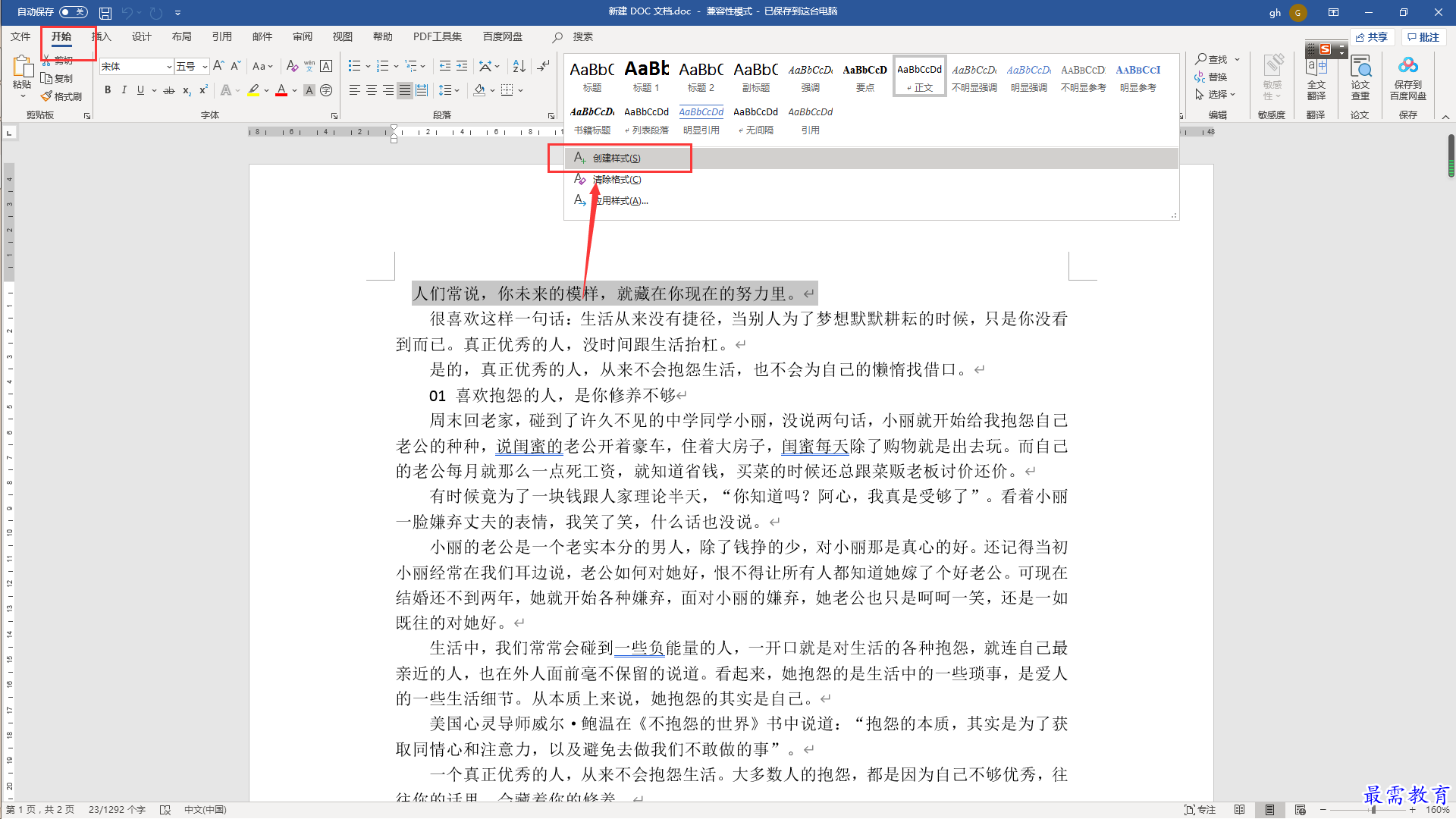Toggle center alignment

pos(372,90)
